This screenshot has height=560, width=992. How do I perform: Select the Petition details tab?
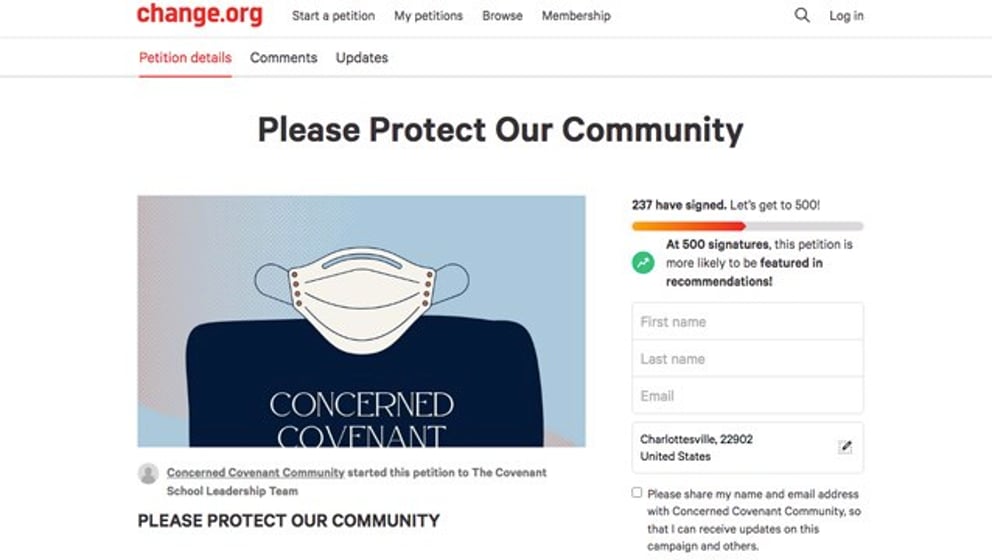185,58
